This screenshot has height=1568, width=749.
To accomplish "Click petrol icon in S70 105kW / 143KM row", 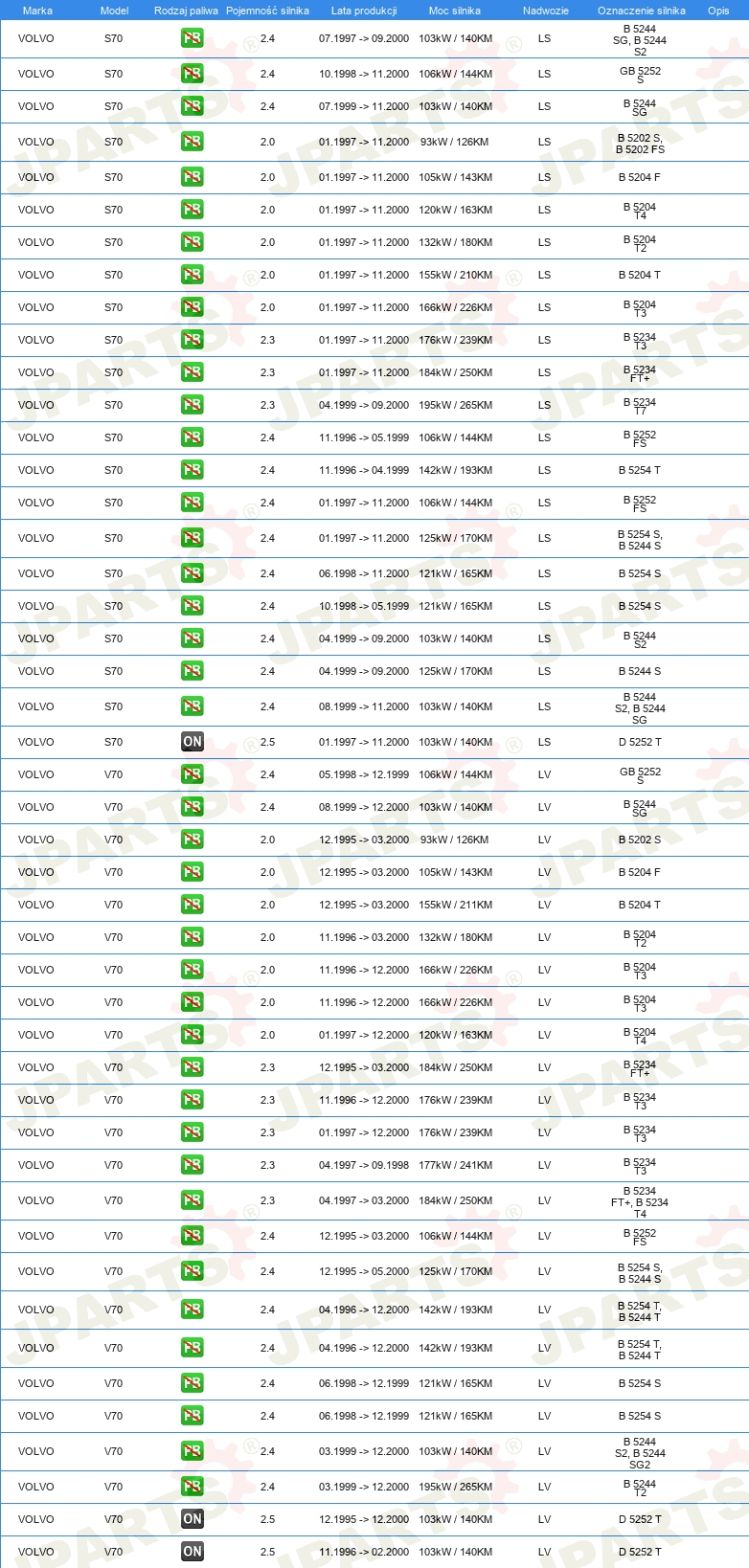I will [193, 177].
